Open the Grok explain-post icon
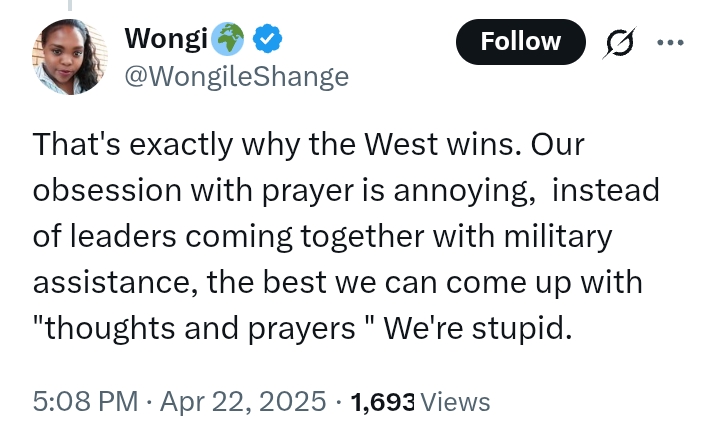 coord(619,43)
